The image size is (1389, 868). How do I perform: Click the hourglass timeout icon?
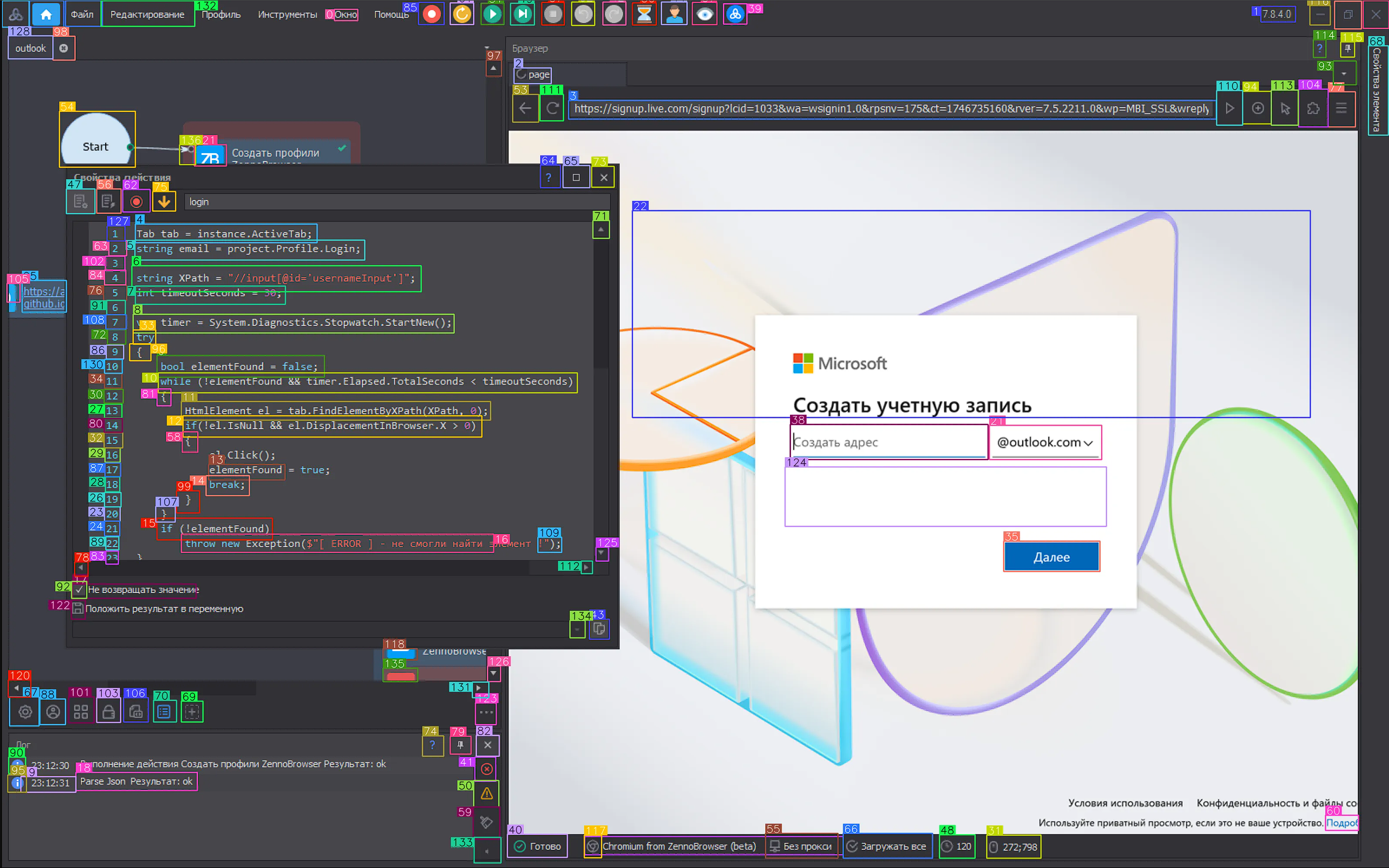click(x=644, y=14)
